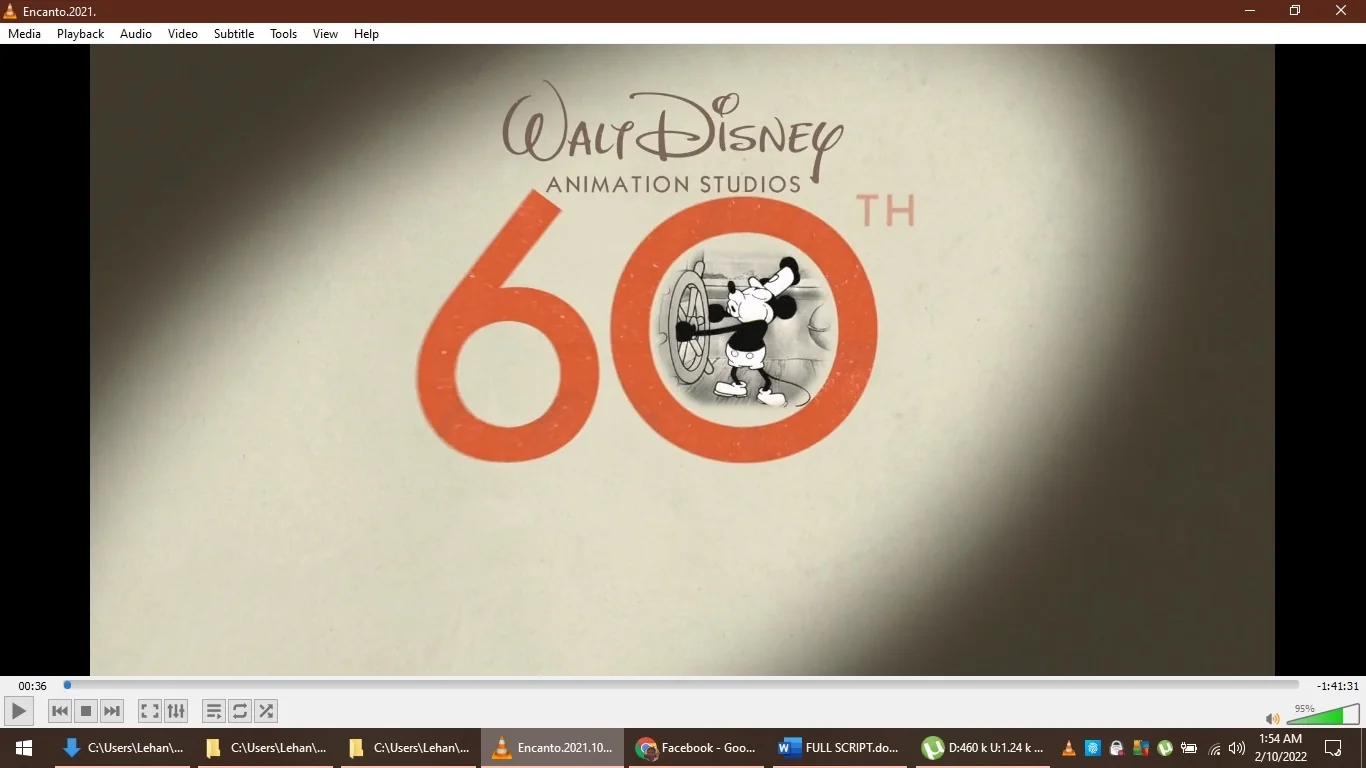
Task: Open the Subtitle menu
Action: (x=234, y=34)
